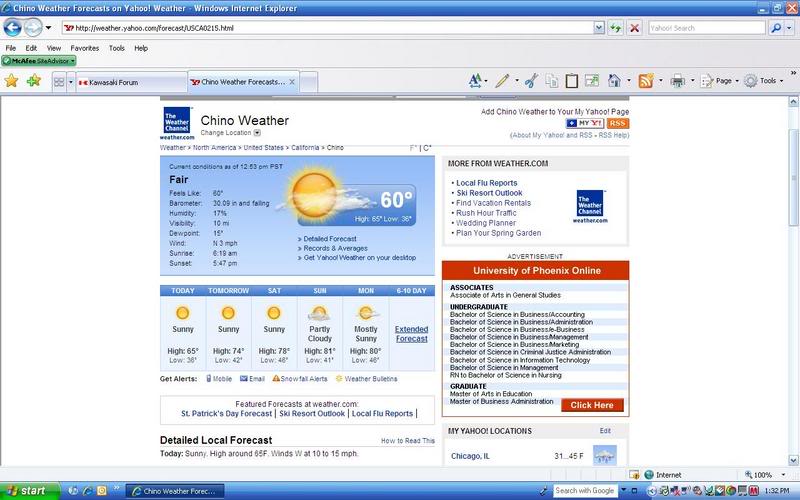Open Records & Averages link
Screen dimensions: 800x500
[335, 248]
